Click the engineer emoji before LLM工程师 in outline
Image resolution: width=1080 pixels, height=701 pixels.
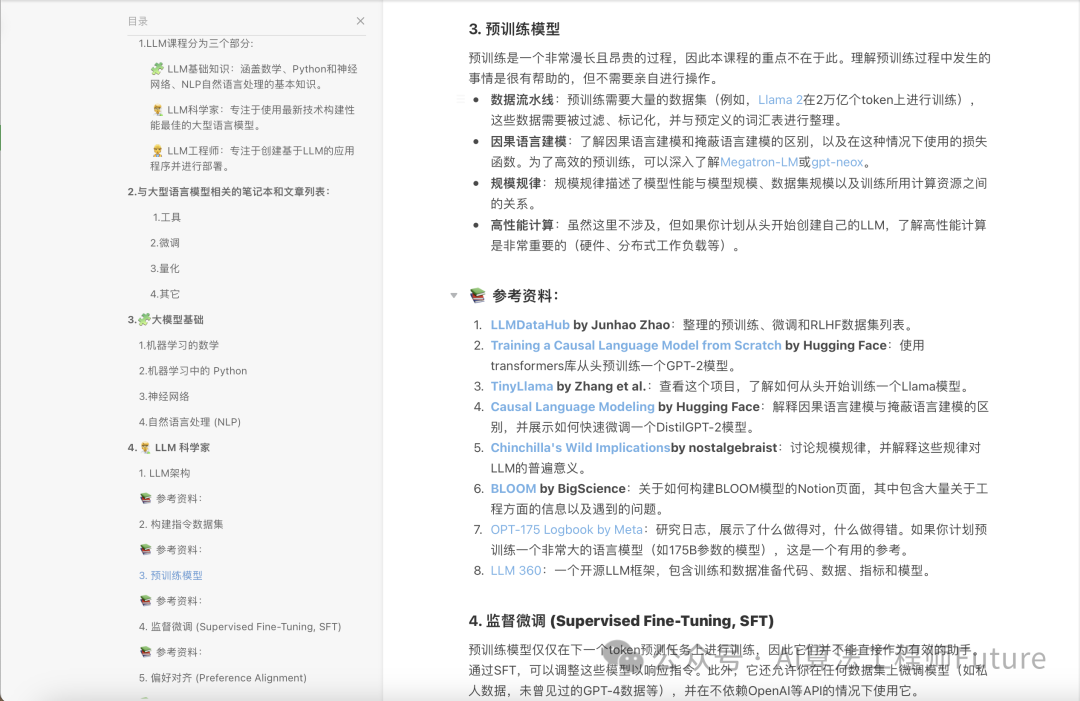pyautogui.click(x=157, y=150)
